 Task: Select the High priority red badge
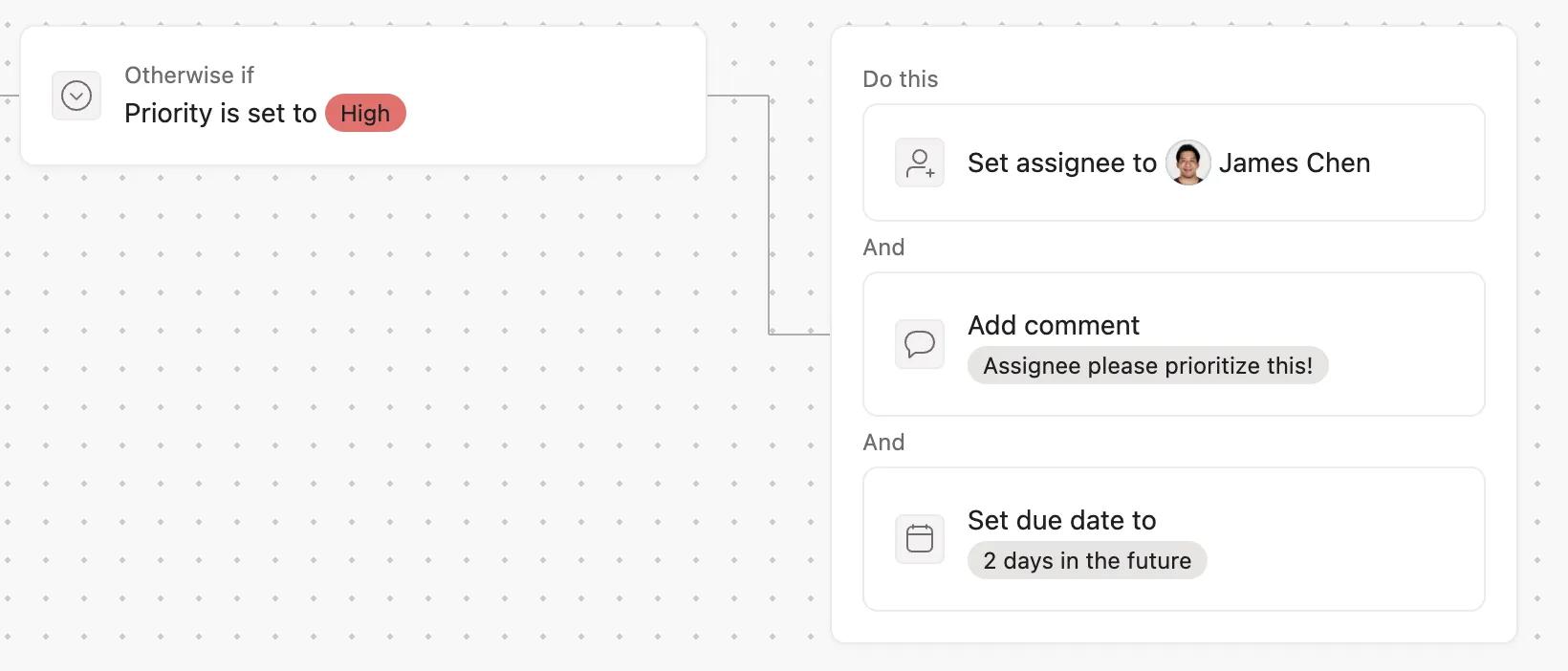(365, 113)
